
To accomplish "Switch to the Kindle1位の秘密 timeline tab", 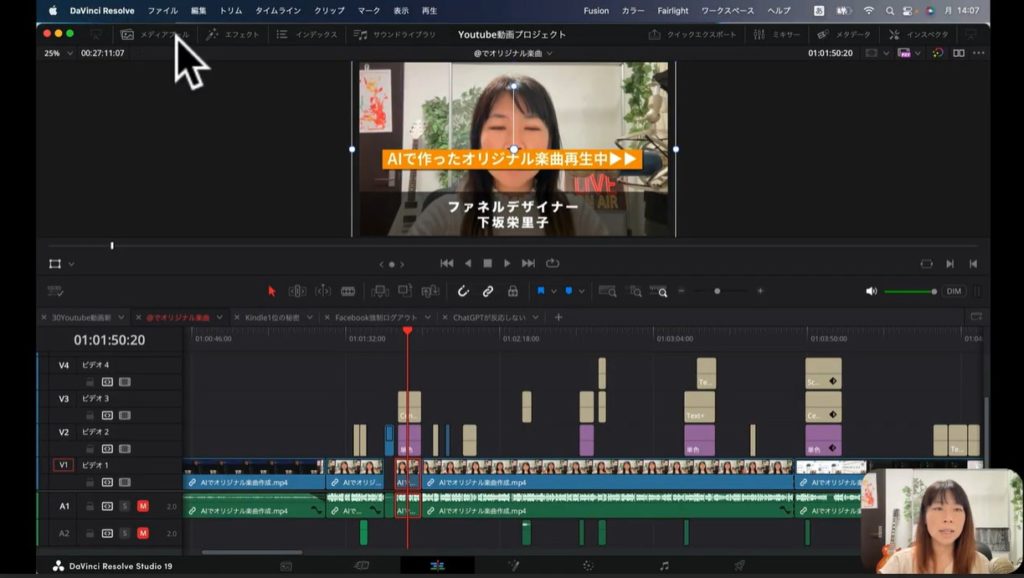I will click(x=271, y=317).
